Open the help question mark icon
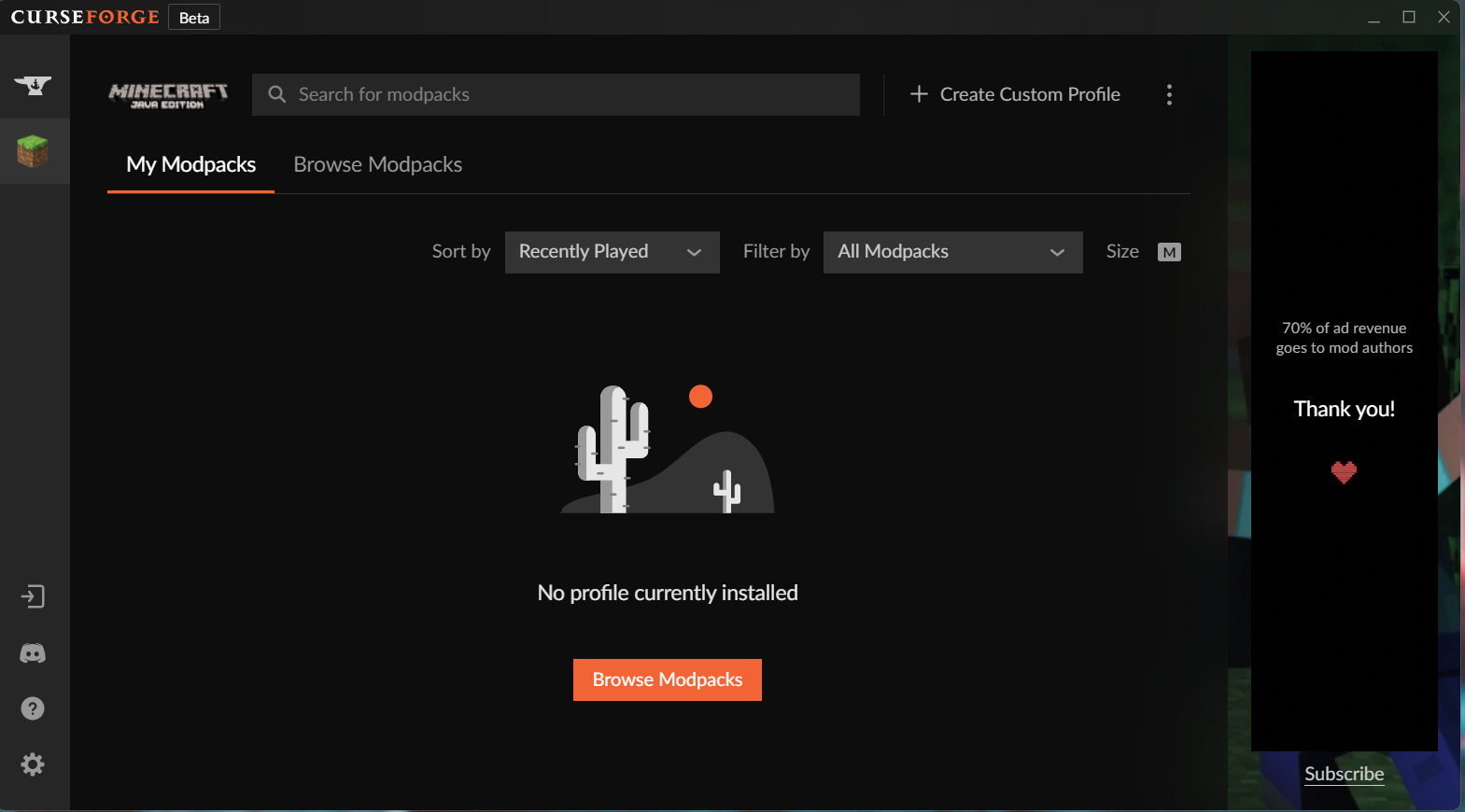Image resolution: width=1465 pixels, height=812 pixels. (33, 708)
